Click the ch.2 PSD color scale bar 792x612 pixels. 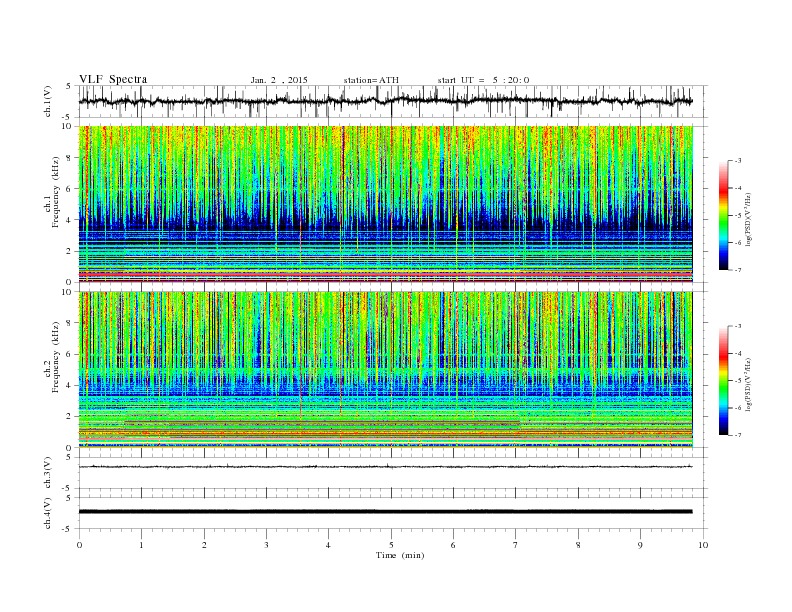pos(723,381)
